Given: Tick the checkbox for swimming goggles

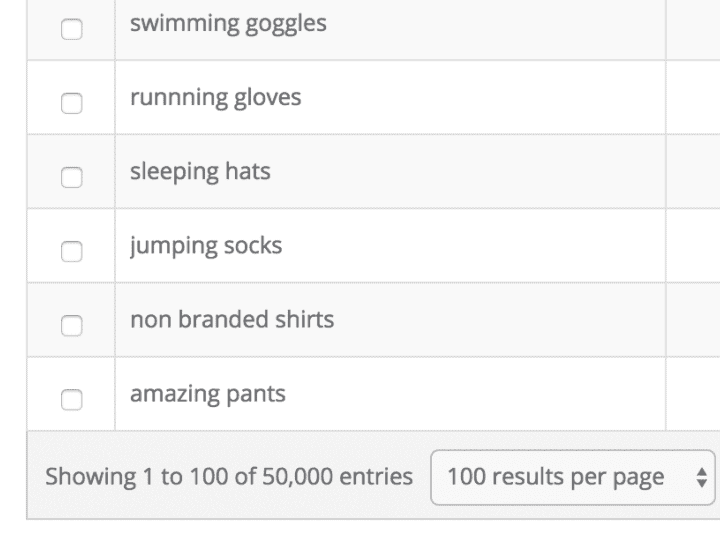Looking at the screenshot, I should 71,30.
